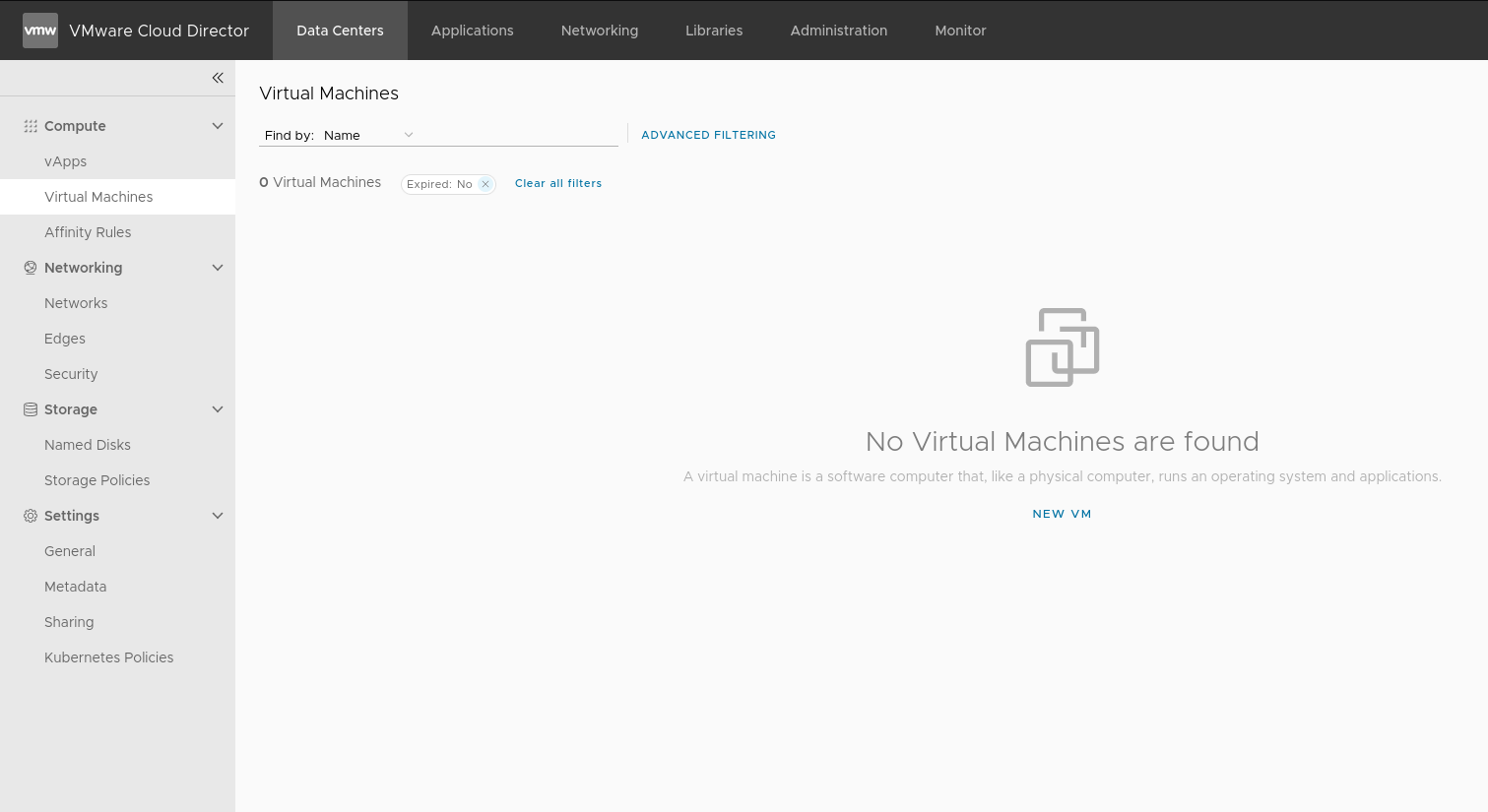The height and width of the screenshot is (812, 1488).
Task: Click the Networking globe icon in sidebar
Action: click(31, 268)
